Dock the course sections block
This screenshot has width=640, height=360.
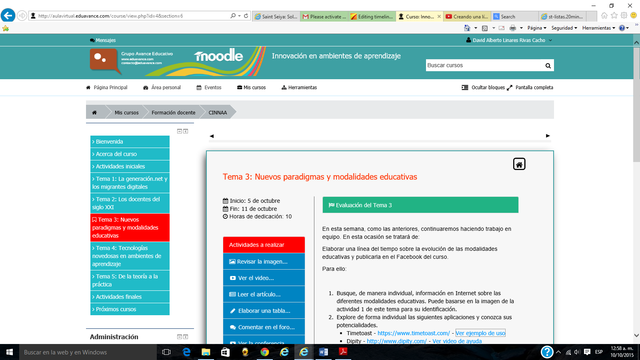click(186, 131)
